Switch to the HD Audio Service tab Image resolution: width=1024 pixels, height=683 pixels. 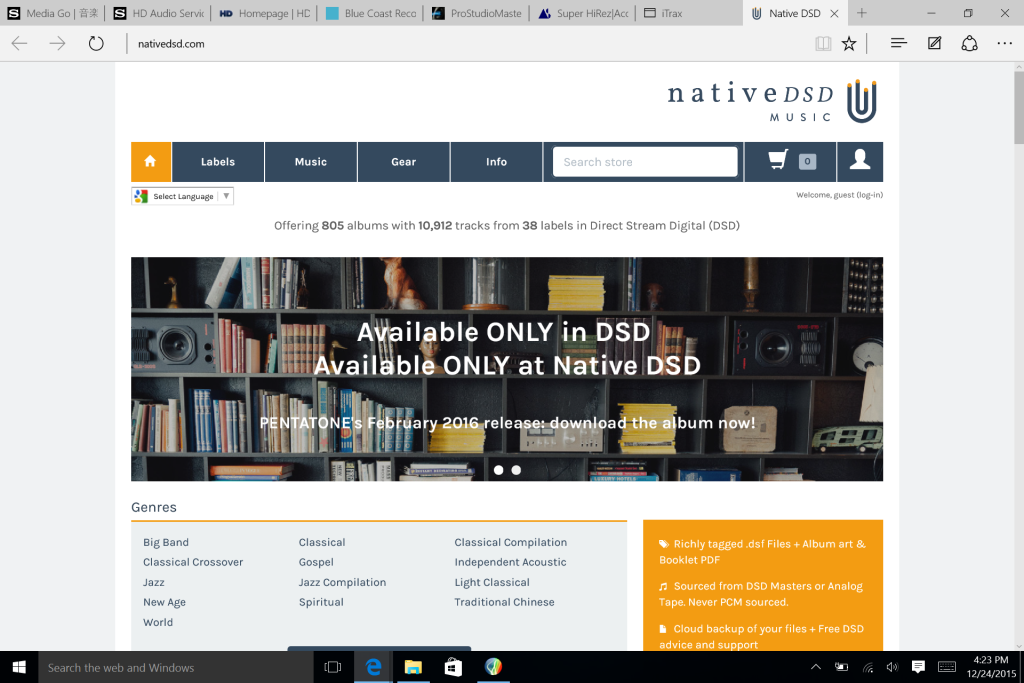pyautogui.click(x=158, y=13)
